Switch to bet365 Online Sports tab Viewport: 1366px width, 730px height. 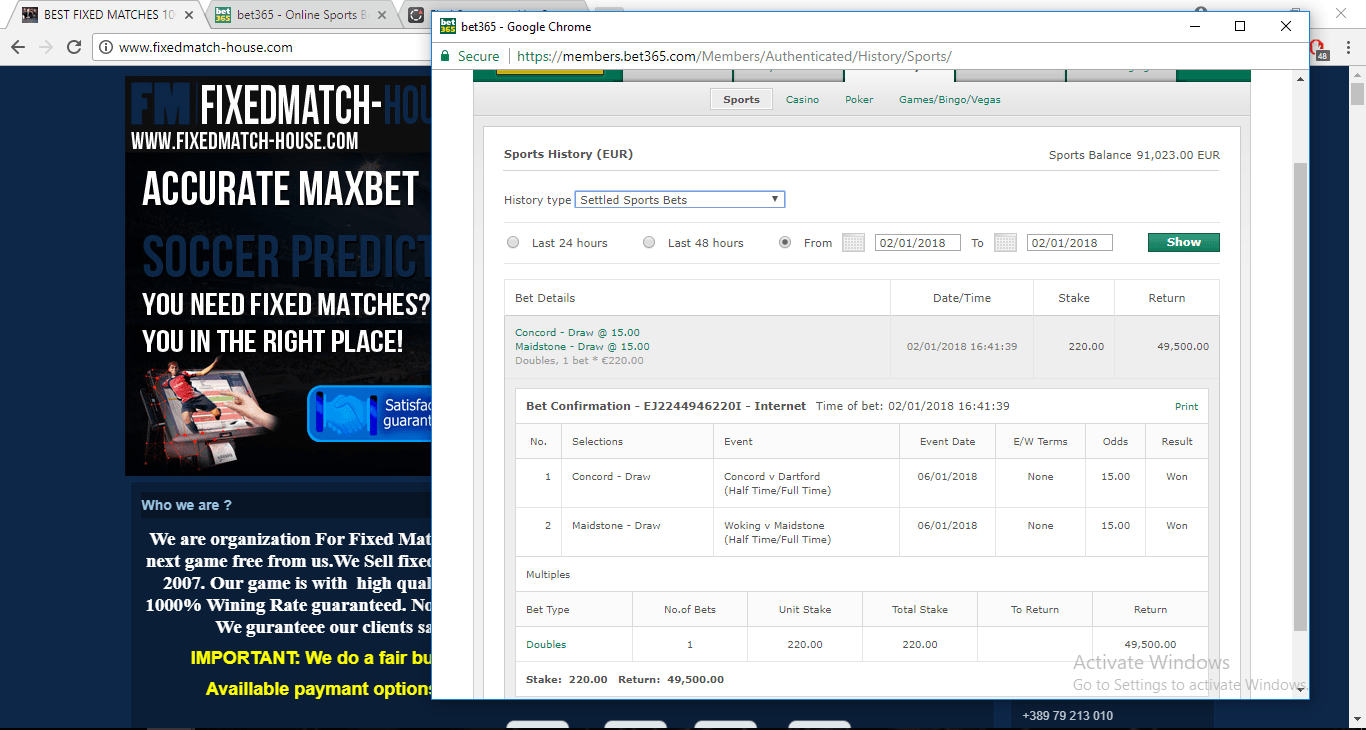(x=302, y=15)
